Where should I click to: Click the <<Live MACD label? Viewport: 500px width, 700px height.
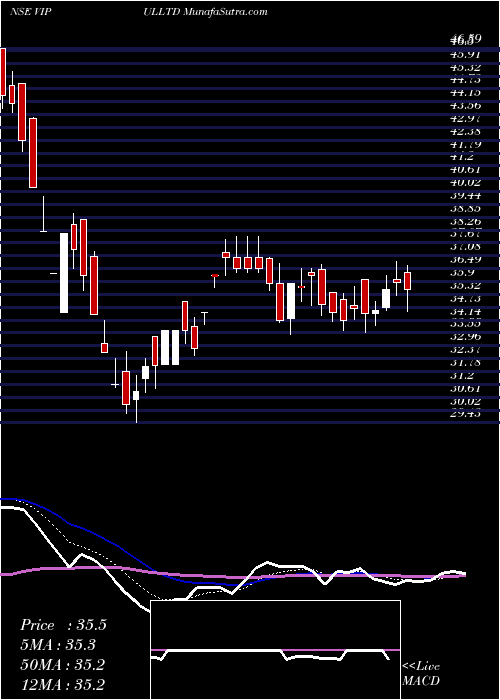[x=421, y=674]
